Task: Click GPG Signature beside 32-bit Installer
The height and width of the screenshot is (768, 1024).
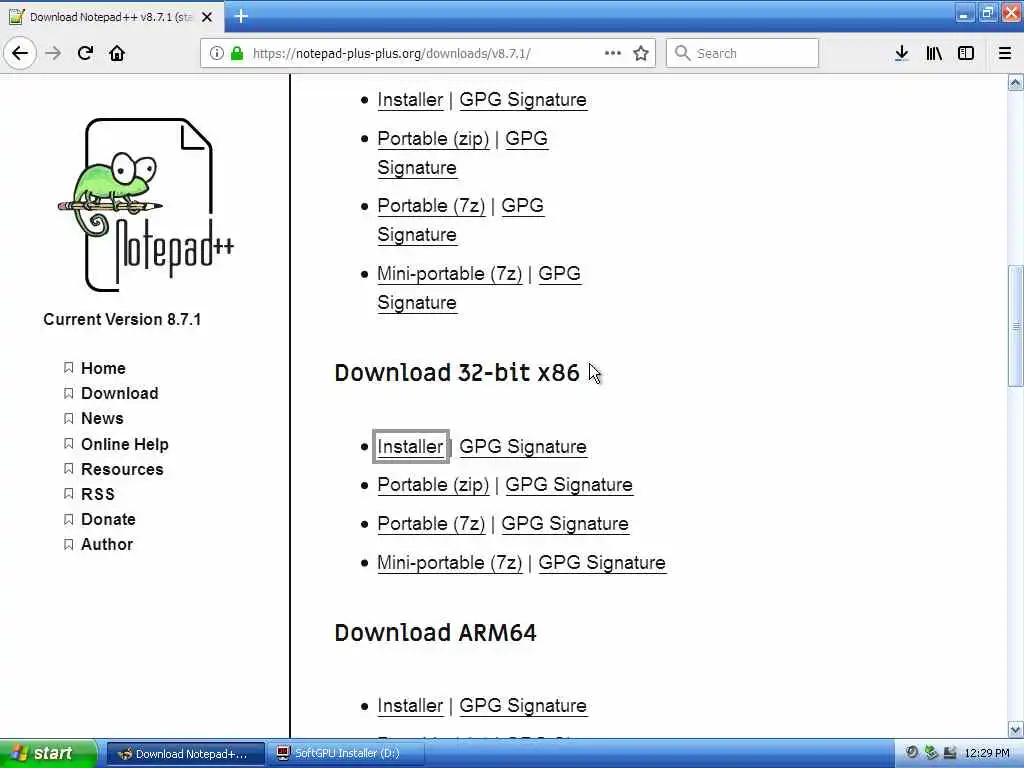Action: tap(522, 447)
